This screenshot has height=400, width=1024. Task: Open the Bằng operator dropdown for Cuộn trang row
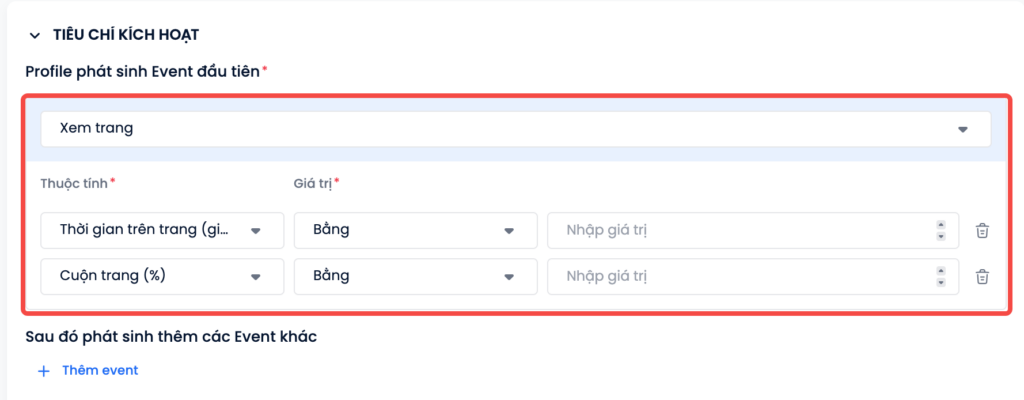point(415,276)
